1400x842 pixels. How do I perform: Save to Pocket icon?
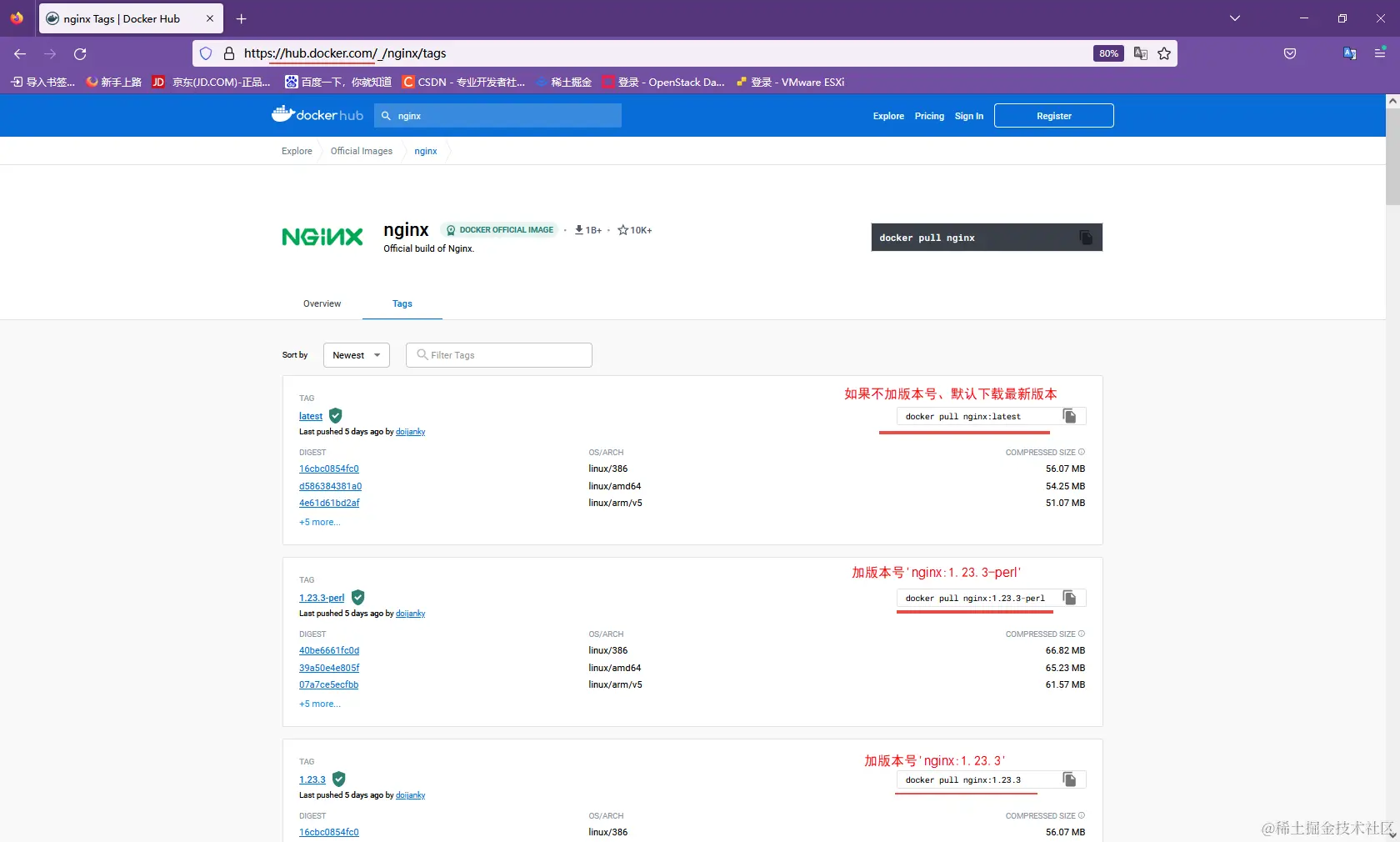1290,53
